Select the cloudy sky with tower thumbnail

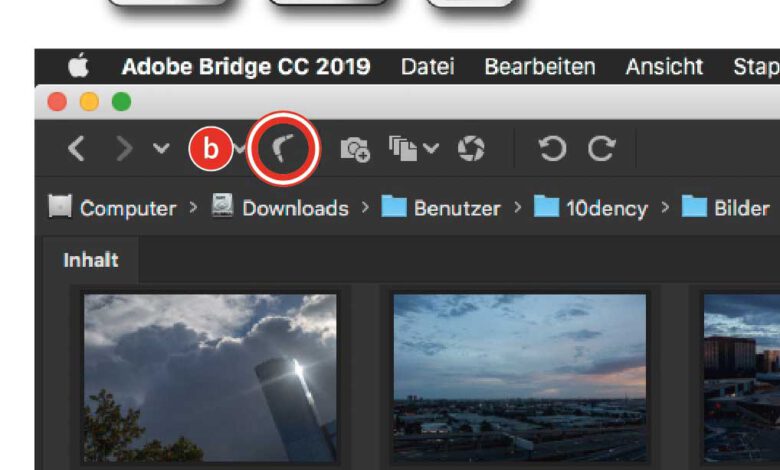coord(210,378)
